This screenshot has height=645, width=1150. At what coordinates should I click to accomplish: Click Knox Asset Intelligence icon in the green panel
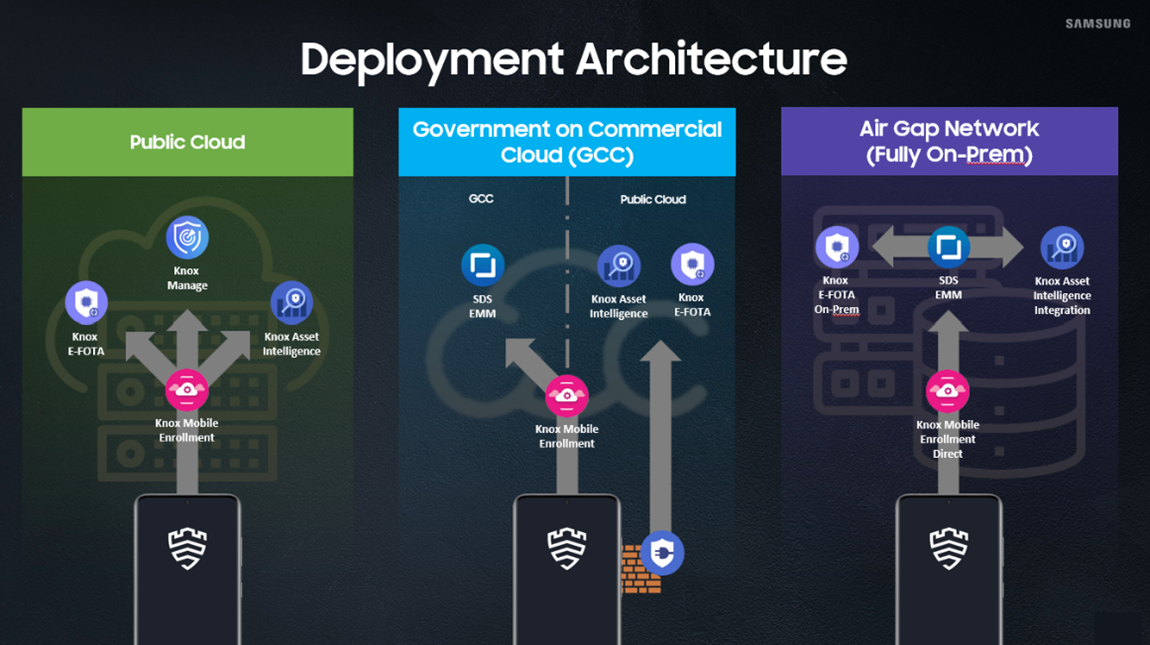pyautogui.click(x=292, y=302)
